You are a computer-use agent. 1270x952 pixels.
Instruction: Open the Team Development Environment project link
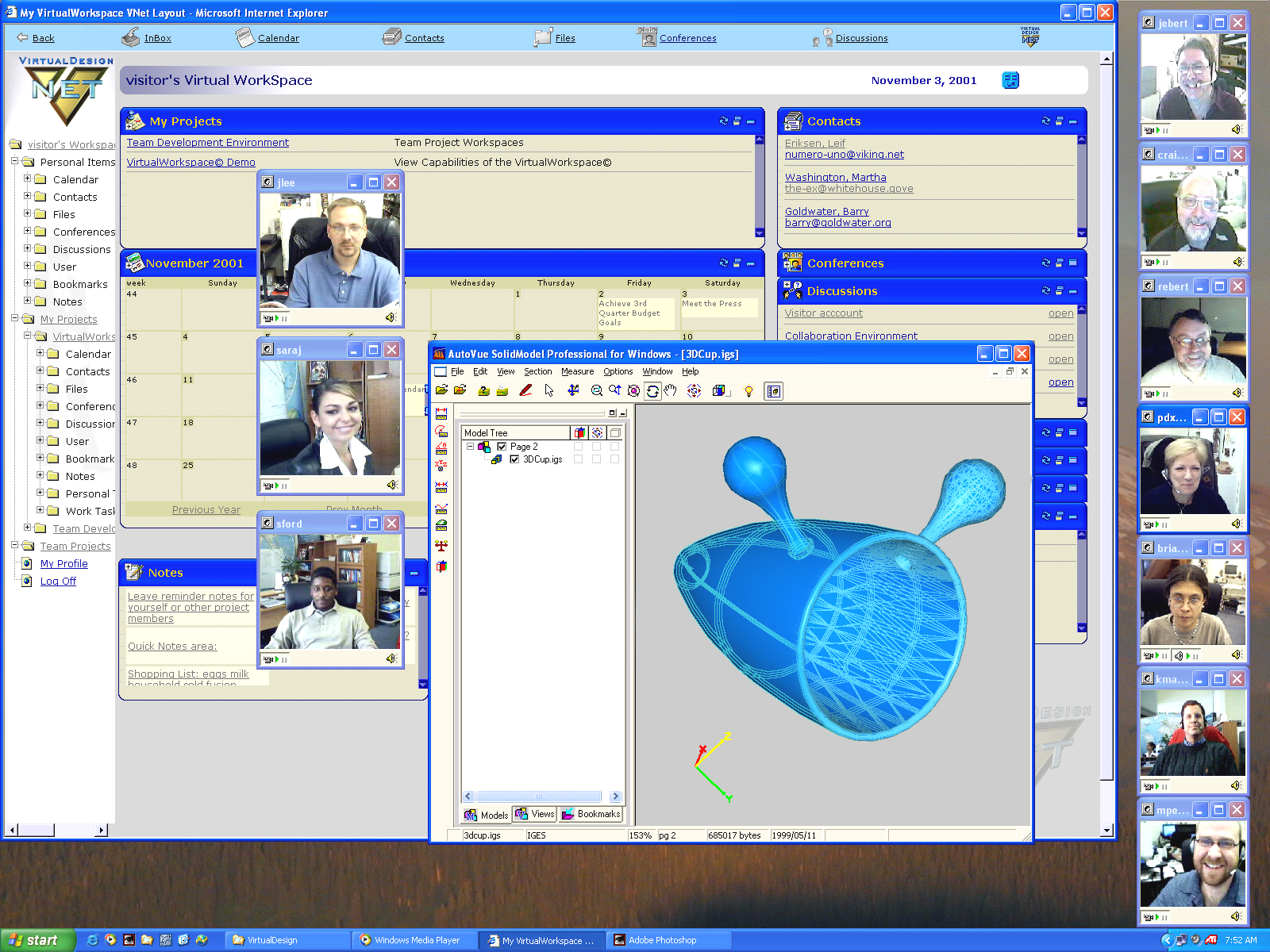208,143
